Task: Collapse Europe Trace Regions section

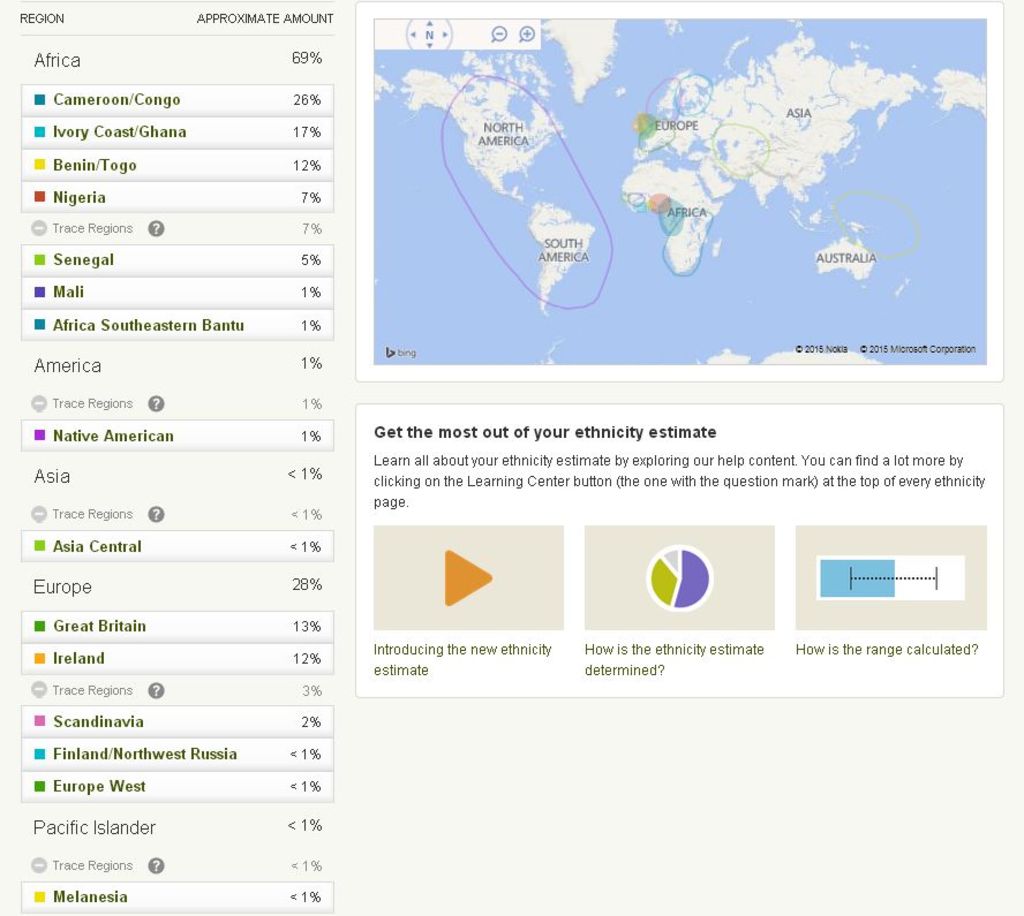Action: [x=39, y=690]
